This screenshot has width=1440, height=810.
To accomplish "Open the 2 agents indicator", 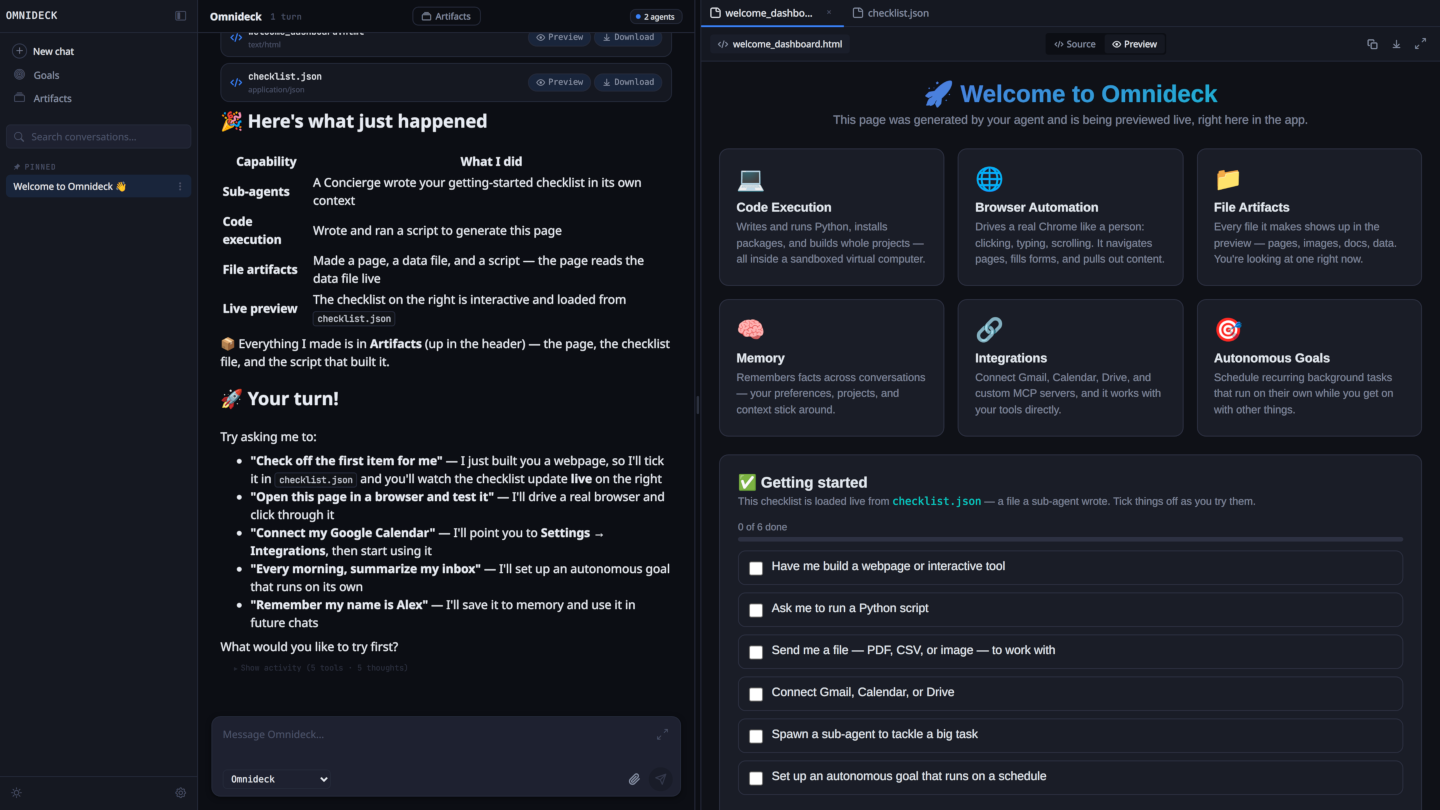I will pyautogui.click(x=656, y=17).
